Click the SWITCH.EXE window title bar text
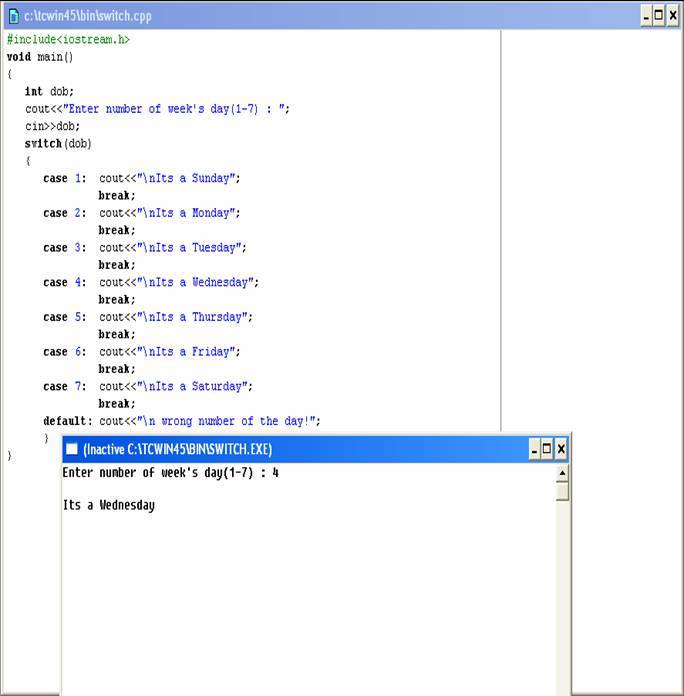Screen dimensions: 684x696 [178, 450]
